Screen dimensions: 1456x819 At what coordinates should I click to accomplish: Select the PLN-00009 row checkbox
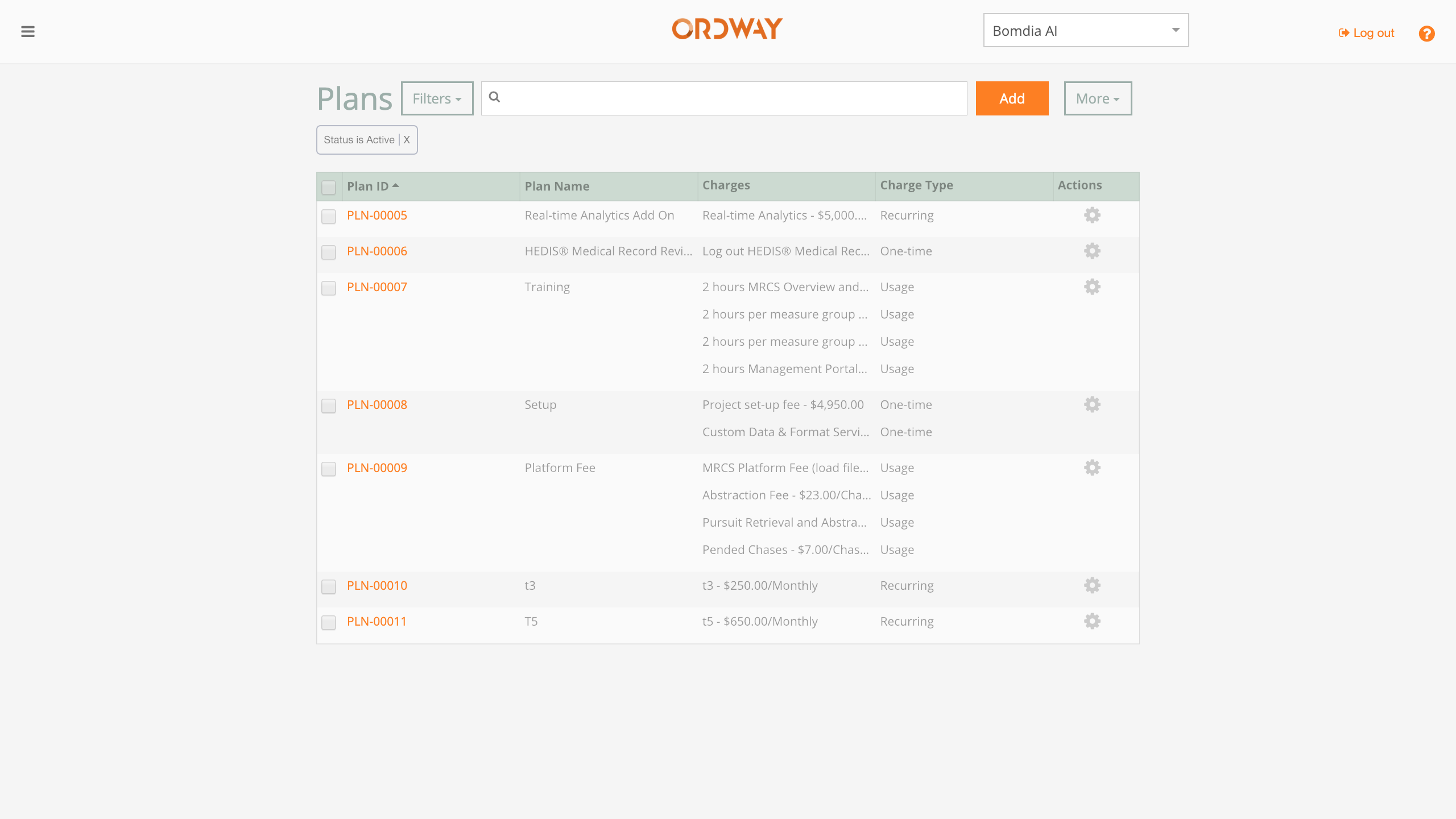click(x=329, y=469)
